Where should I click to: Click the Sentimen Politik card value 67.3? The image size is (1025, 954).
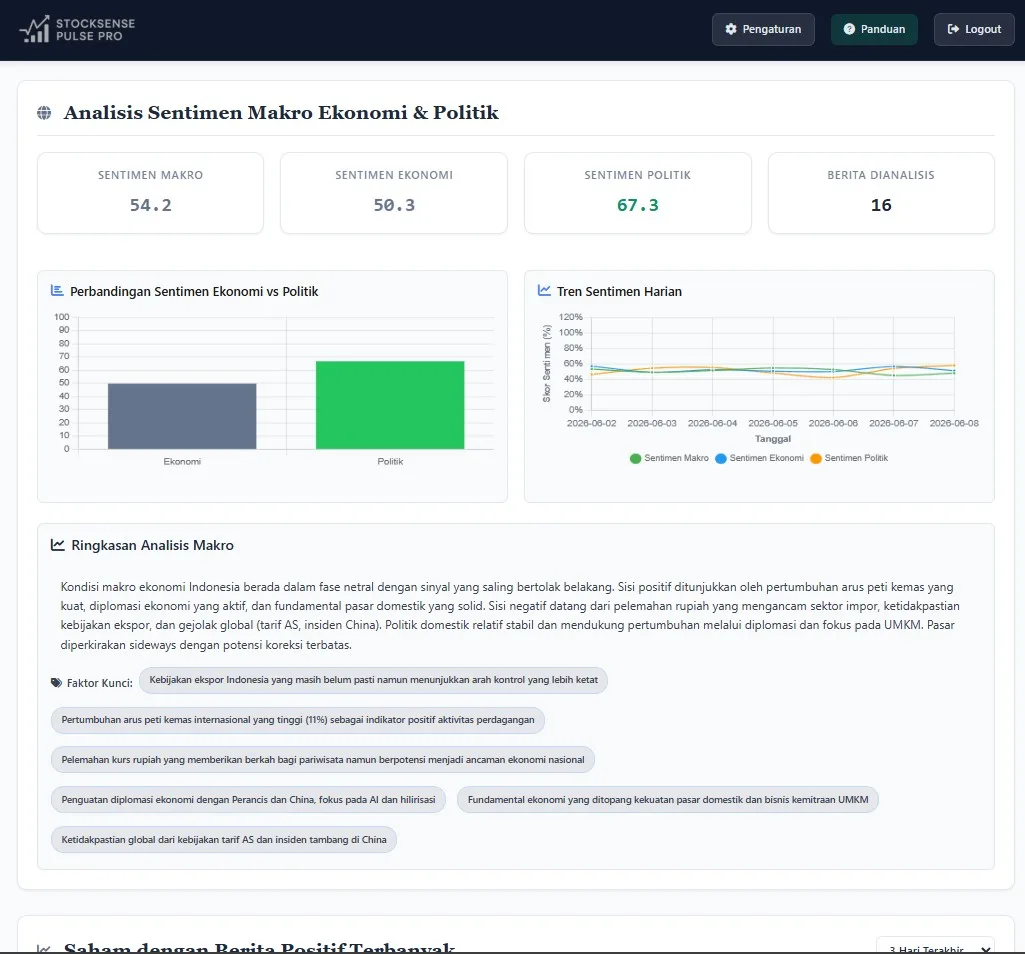coord(638,205)
